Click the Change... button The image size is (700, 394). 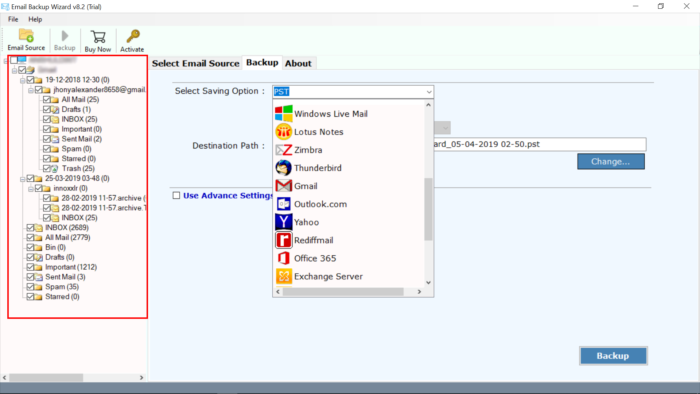click(611, 162)
